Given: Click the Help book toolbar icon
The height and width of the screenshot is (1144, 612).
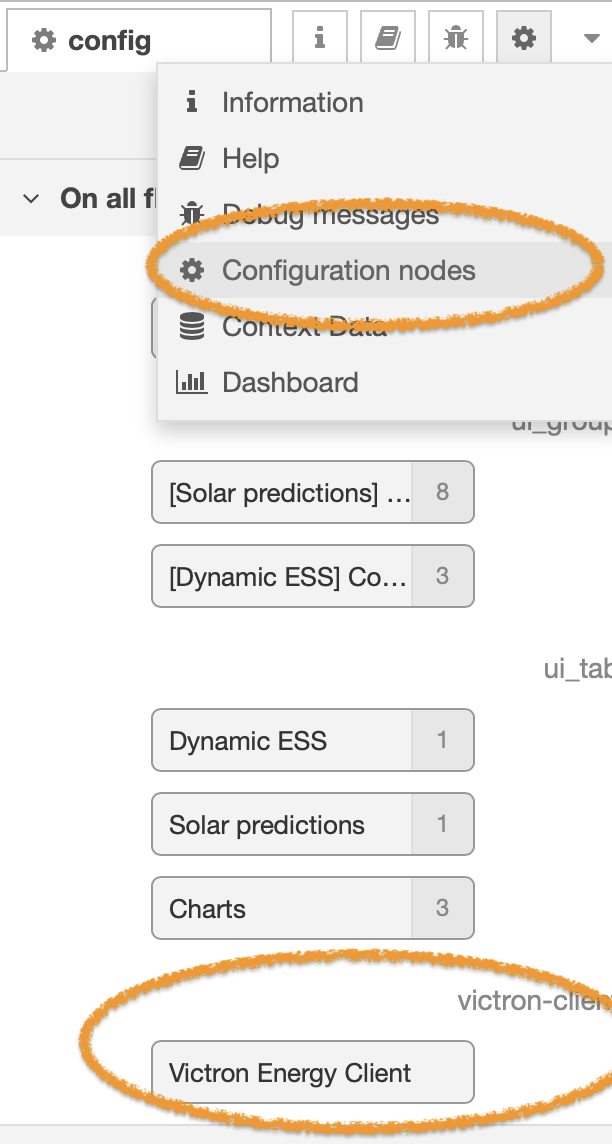Looking at the screenshot, I should pyautogui.click(x=387, y=36).
